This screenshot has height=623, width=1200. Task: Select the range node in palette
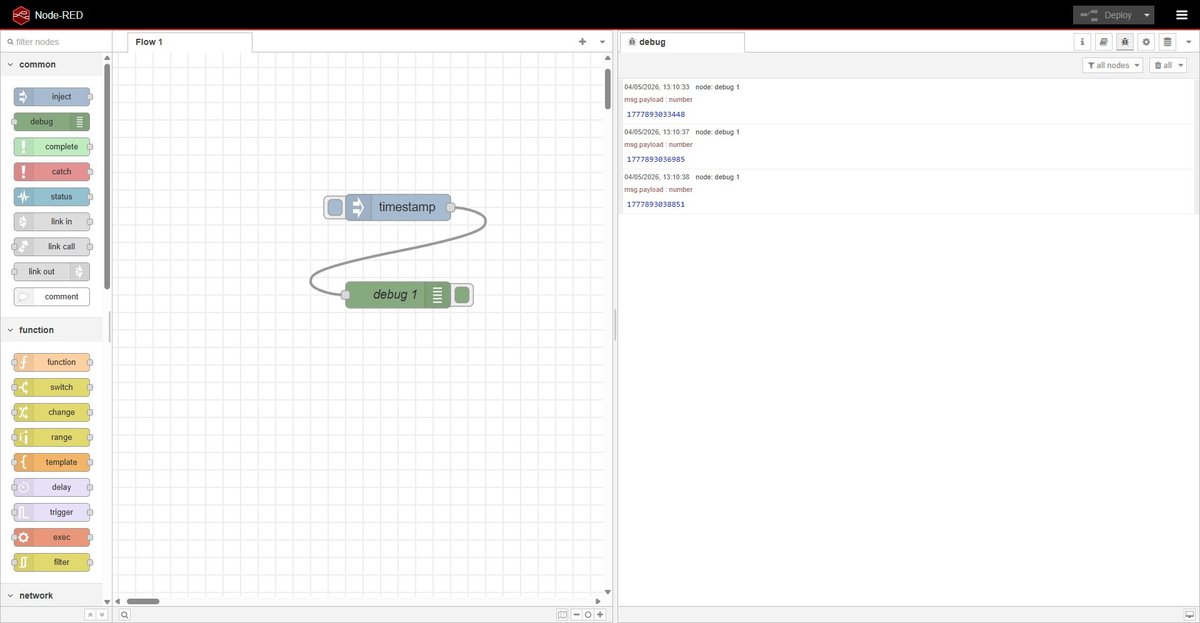[x=52, y=437]
